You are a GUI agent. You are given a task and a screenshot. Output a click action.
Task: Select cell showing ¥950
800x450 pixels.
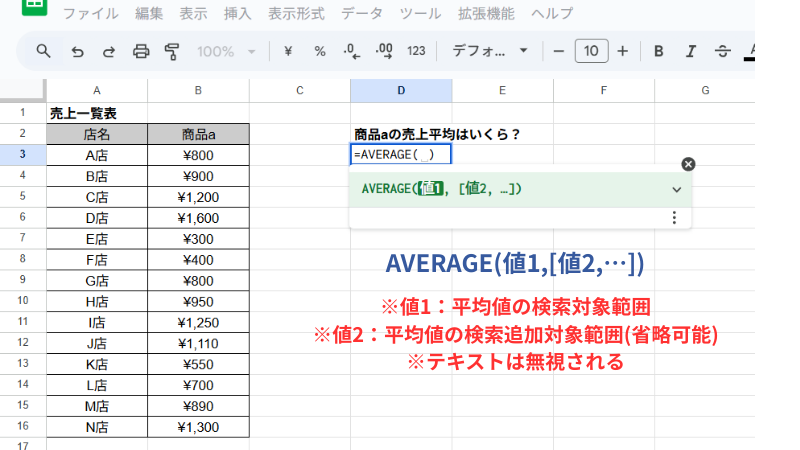[198, 302]
